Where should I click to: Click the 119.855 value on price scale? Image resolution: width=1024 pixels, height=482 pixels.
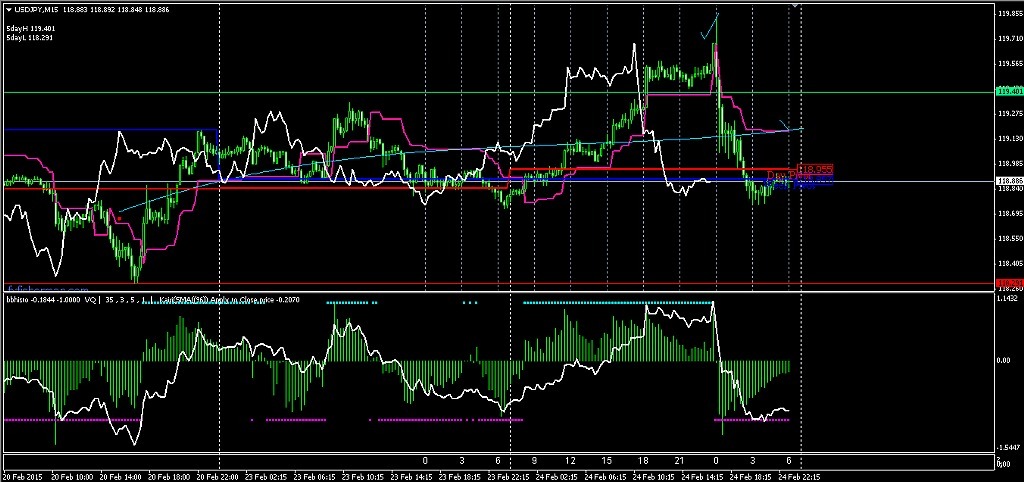pyautogui.click(x=1008, y=14)
